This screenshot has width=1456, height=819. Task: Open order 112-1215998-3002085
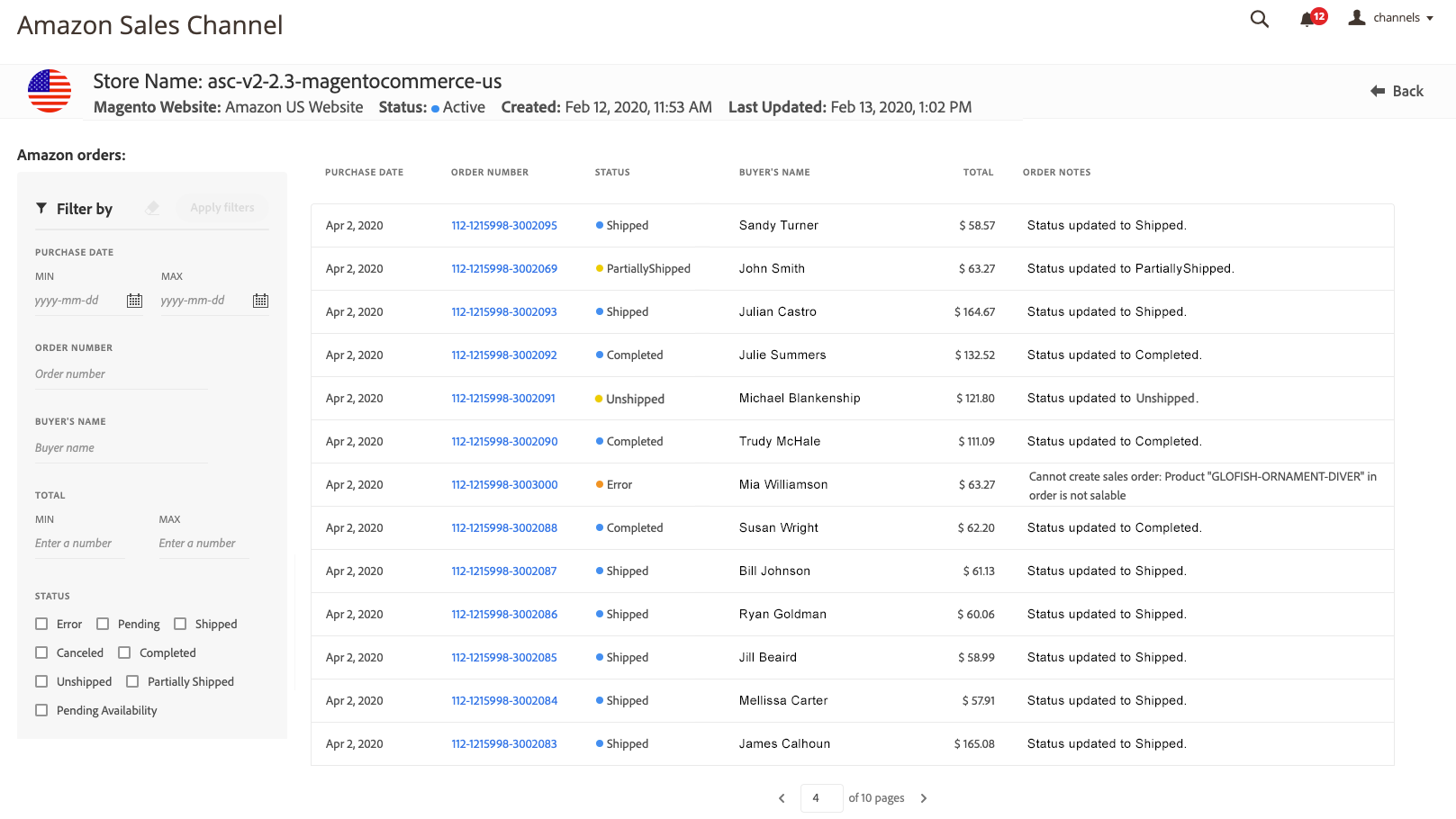pos(504,658)
